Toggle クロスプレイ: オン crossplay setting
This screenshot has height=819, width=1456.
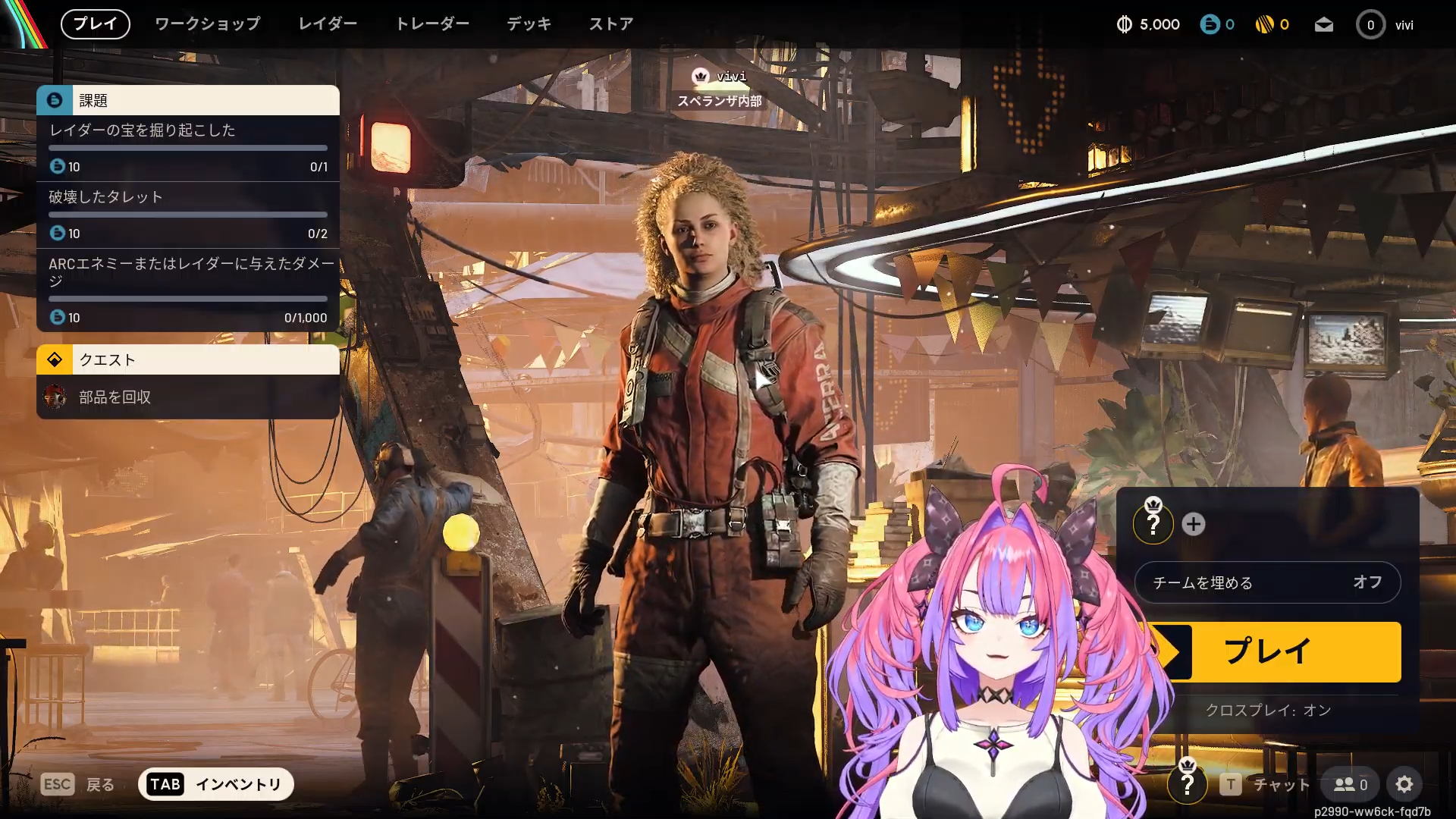[x=1268, y=711]
